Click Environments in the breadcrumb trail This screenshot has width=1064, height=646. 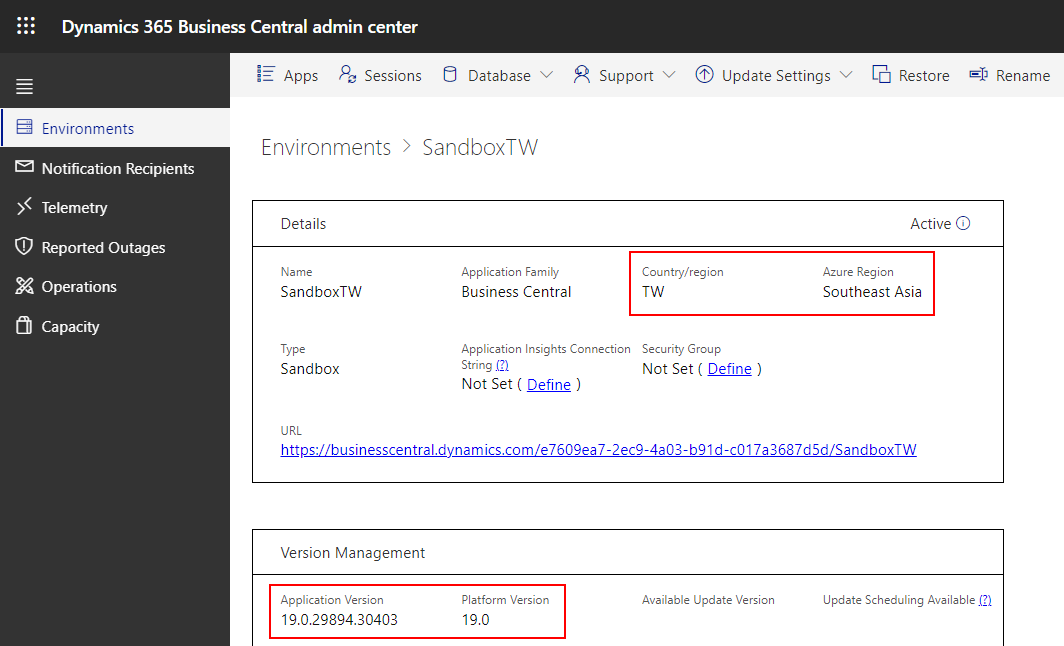point(325,147)
